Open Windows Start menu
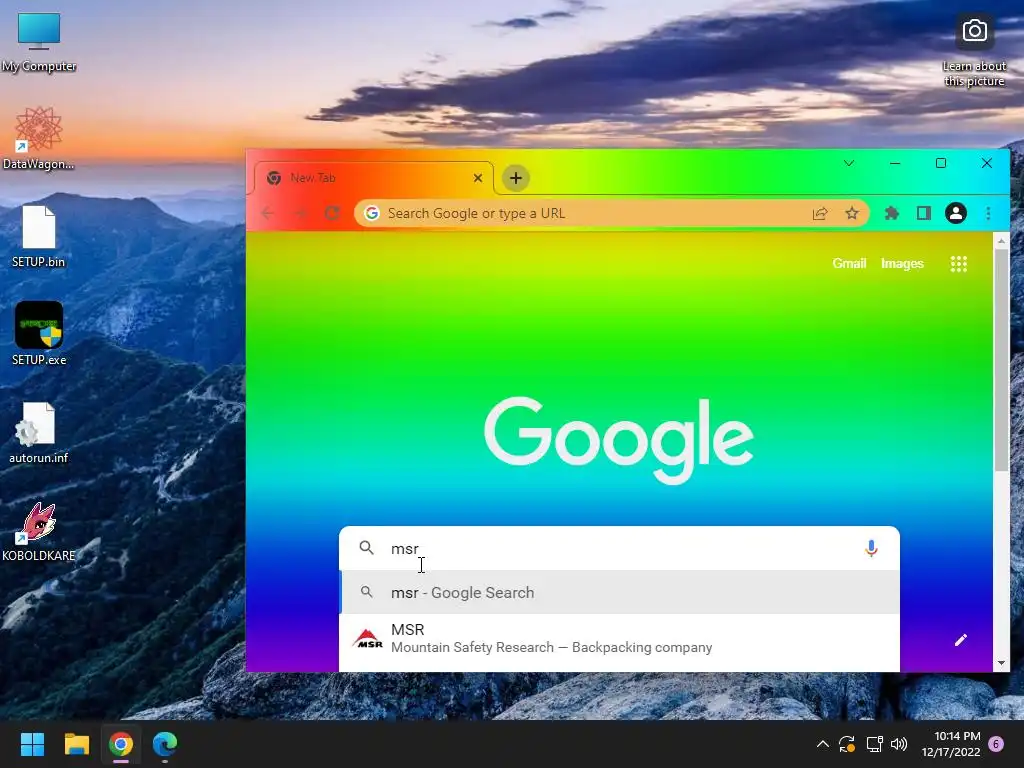 coord(32,744)
